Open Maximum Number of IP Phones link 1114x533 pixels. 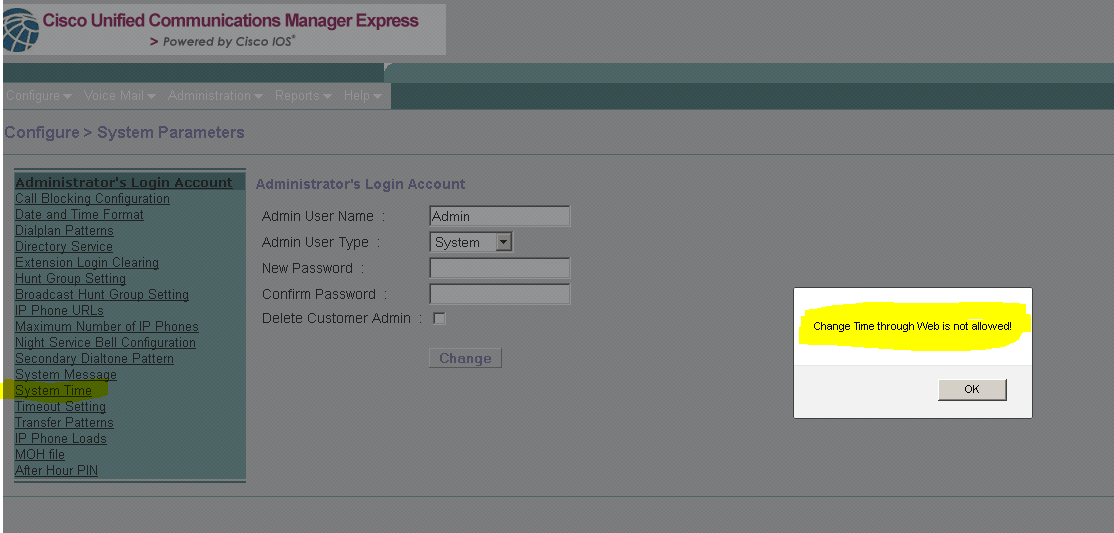tap(107, 326)
